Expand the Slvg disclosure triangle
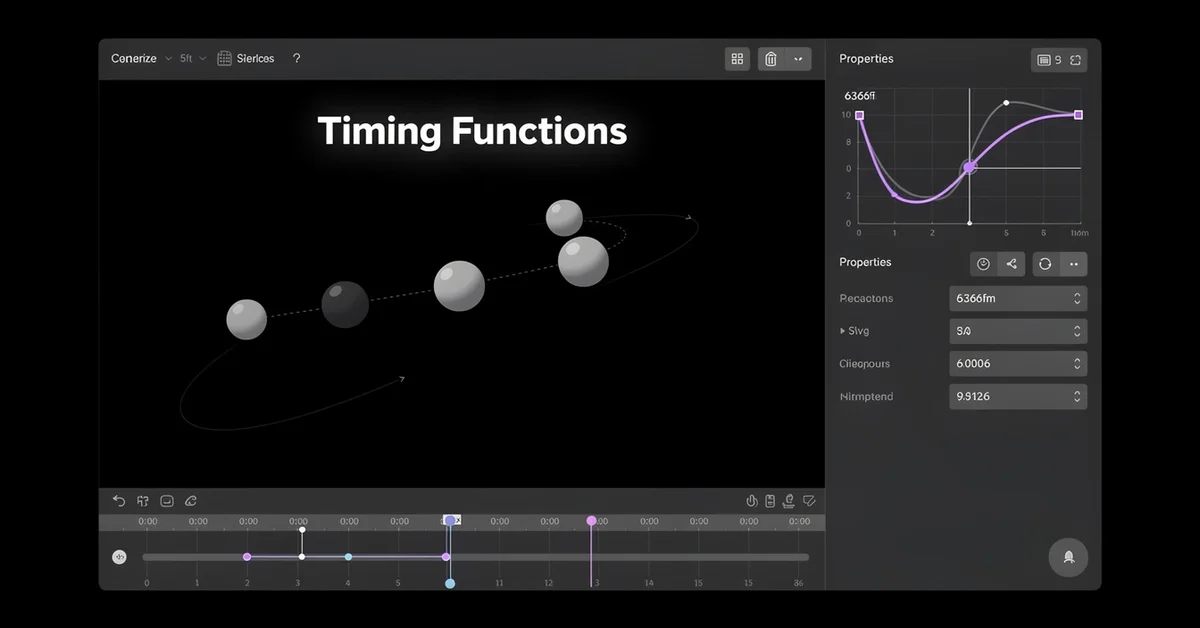 point(842,331)
